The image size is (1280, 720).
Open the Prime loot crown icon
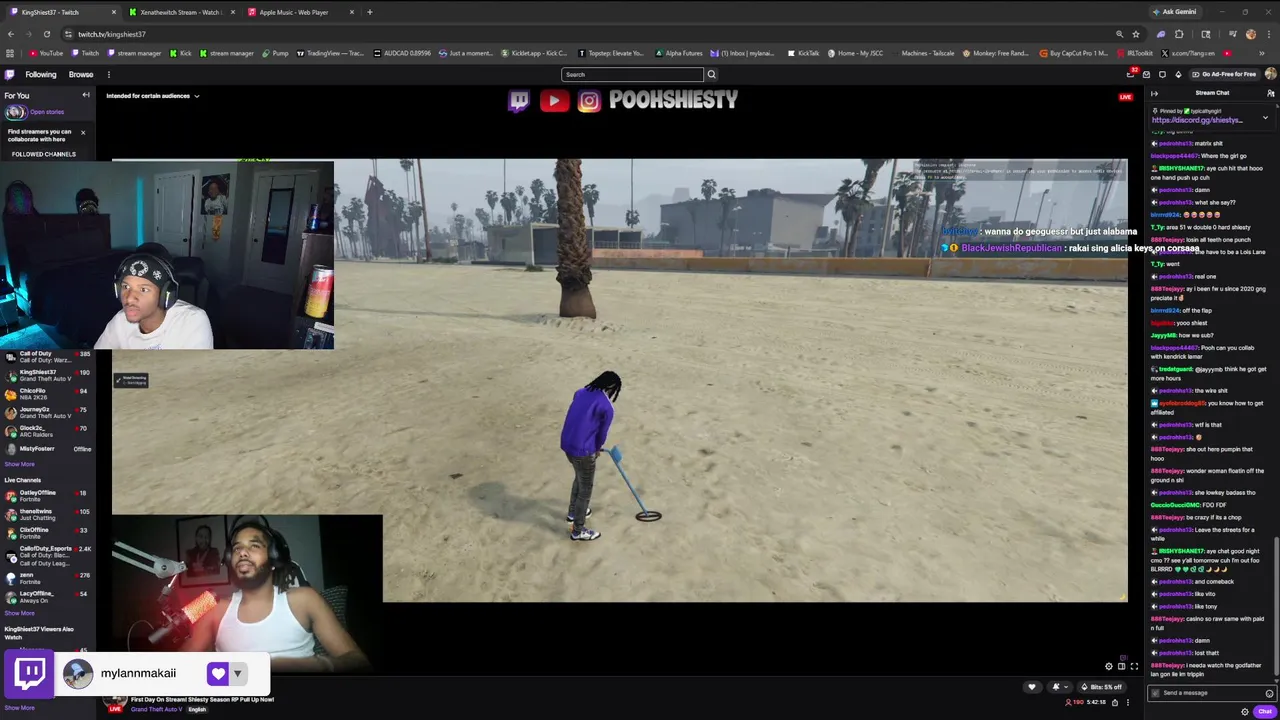[1146, 74]
